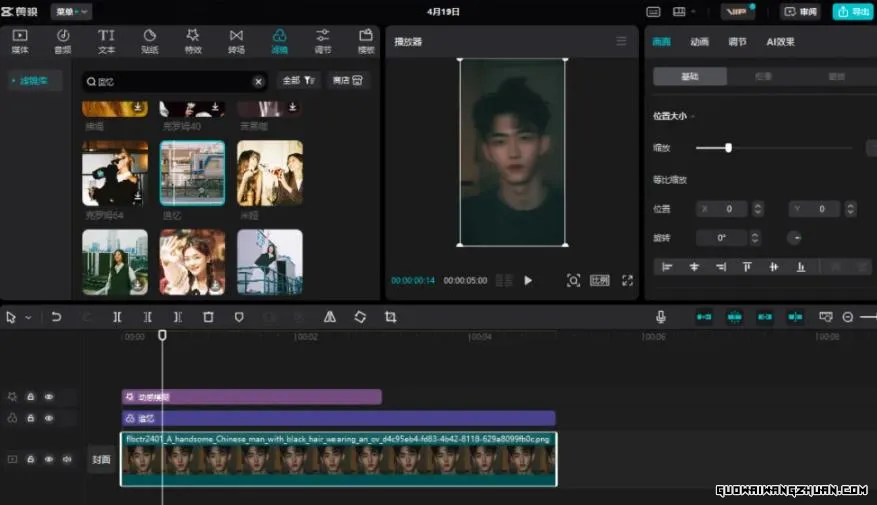
Task: Open the layout switch dropdown
Action: coord(683,11)
